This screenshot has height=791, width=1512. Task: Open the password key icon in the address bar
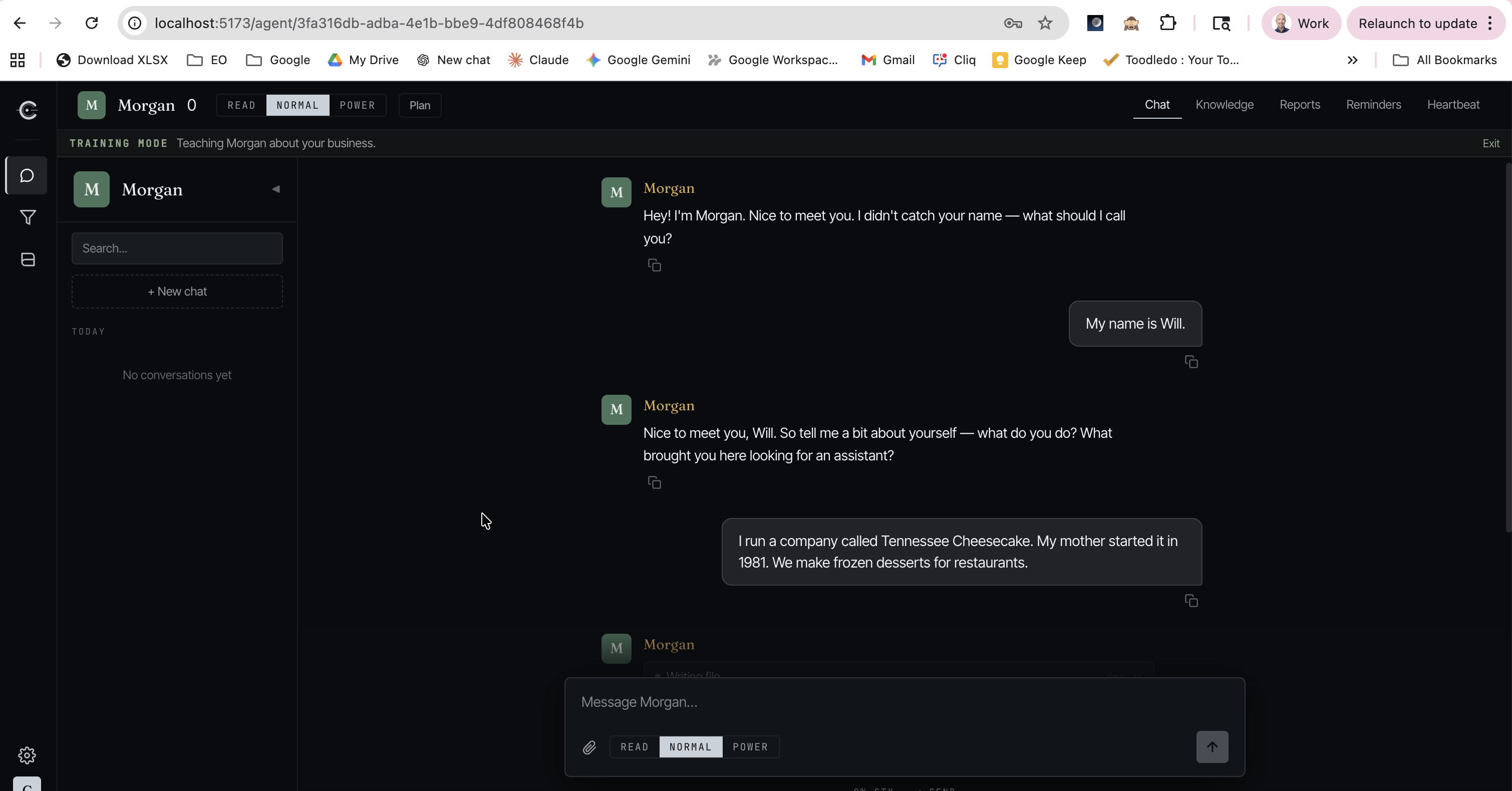tap(1013, 23)
